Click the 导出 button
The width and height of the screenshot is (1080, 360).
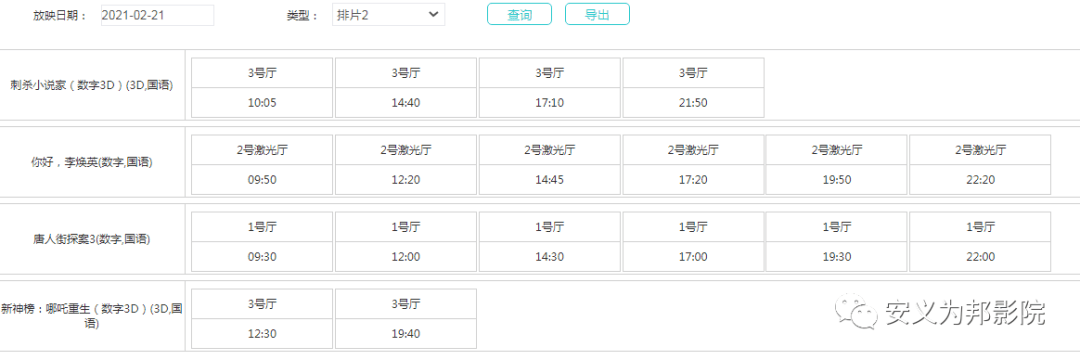coord(597,14)
